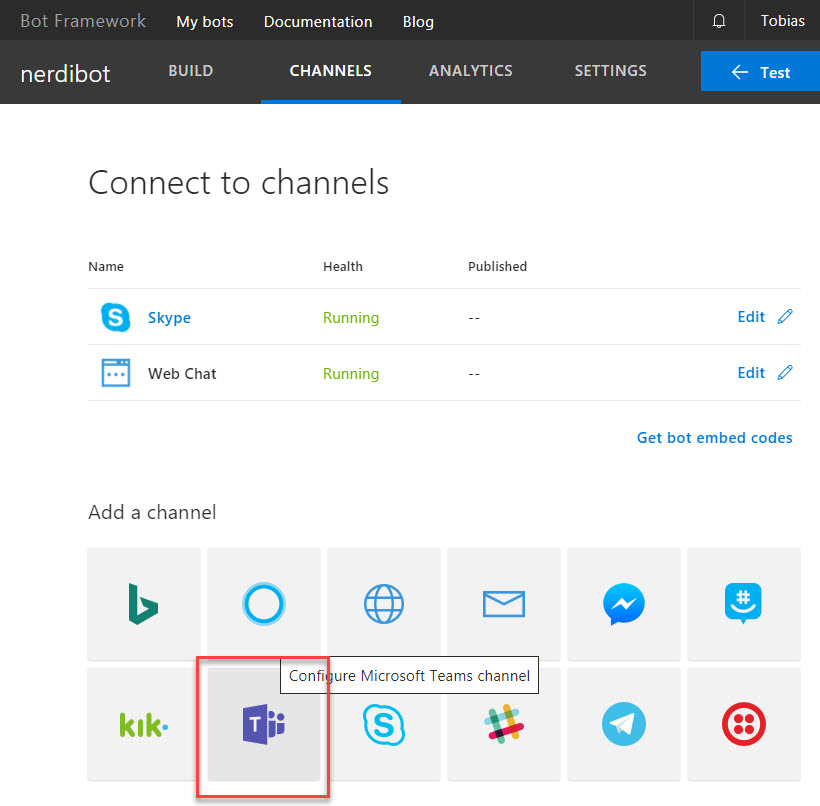Add the Skype for Business channel
The width and height of the screenshot is (820, 806).
384,724
